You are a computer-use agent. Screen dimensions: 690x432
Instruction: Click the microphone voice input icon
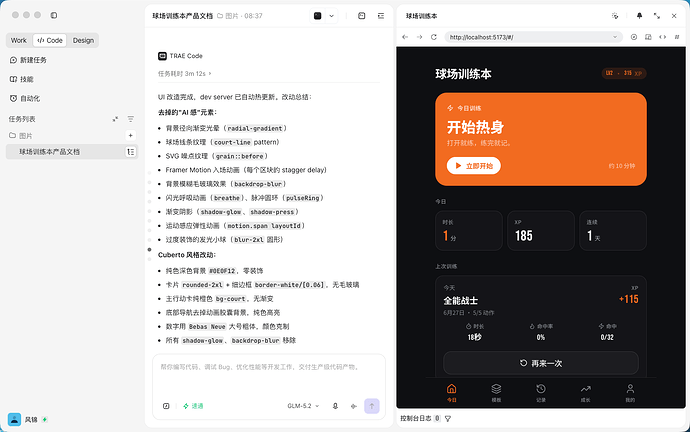(x=335, y=406)
